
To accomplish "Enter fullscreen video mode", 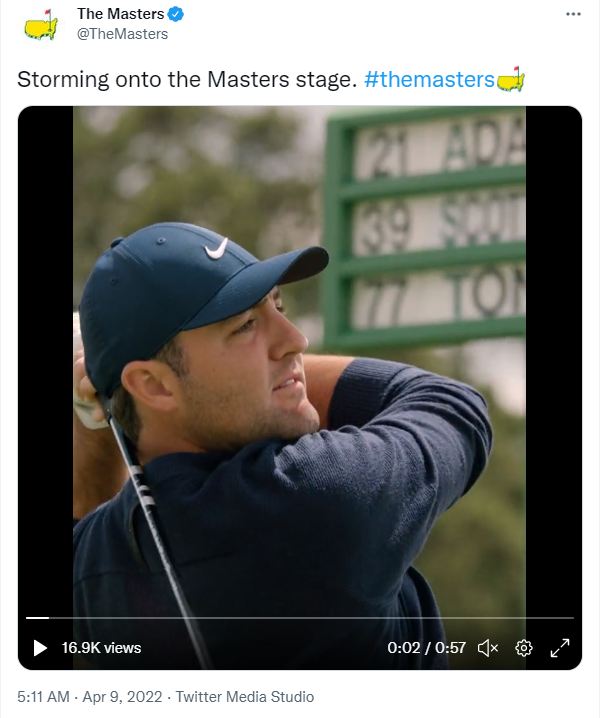I will [560, 648].
